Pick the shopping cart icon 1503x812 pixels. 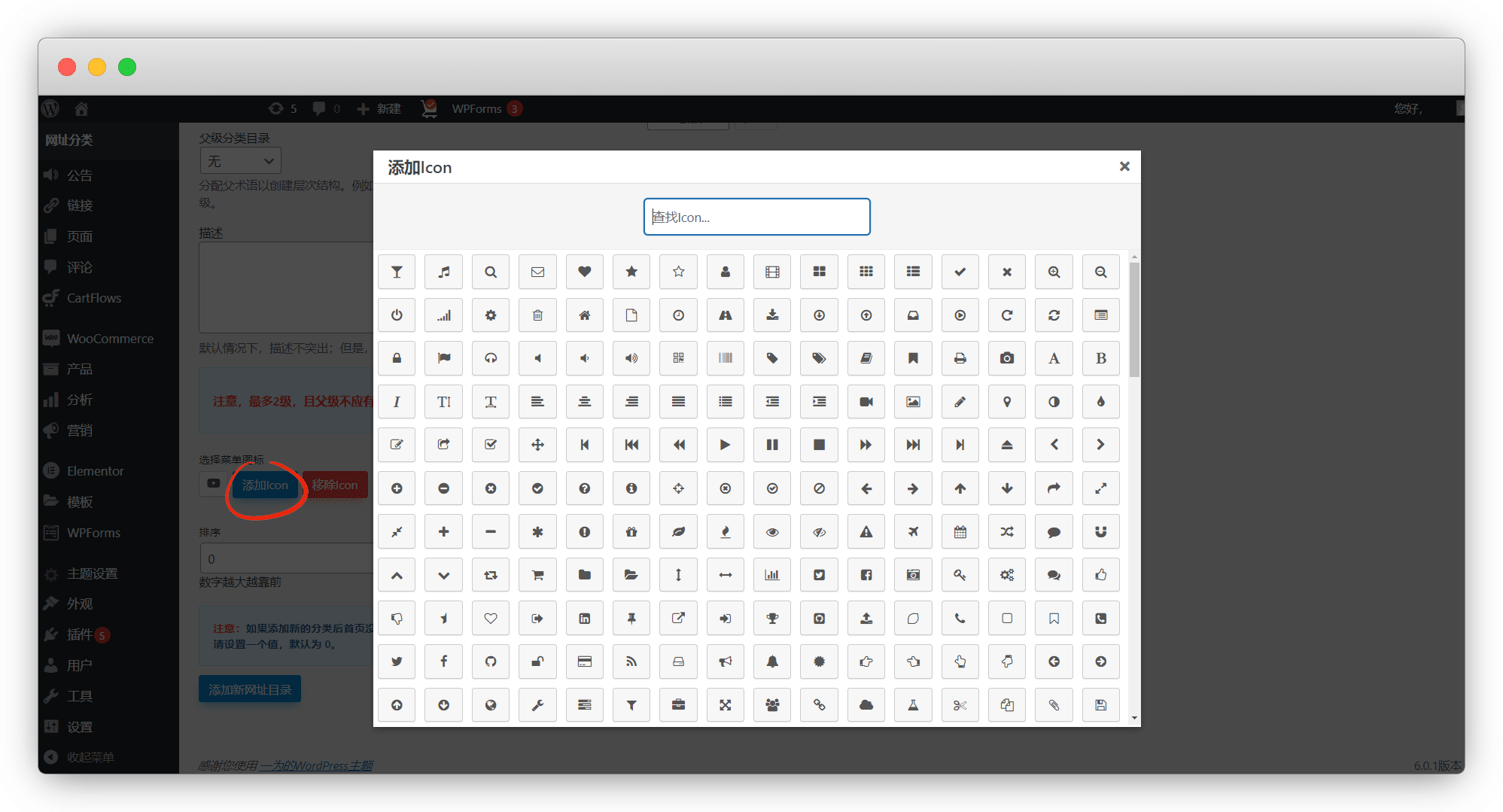tap(537, 575)
